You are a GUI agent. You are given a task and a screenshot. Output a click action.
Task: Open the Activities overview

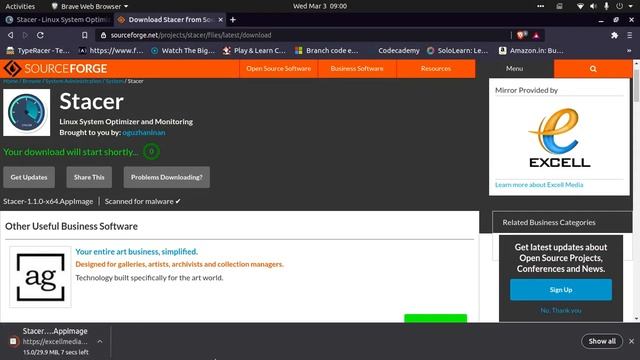coord(20,6)
